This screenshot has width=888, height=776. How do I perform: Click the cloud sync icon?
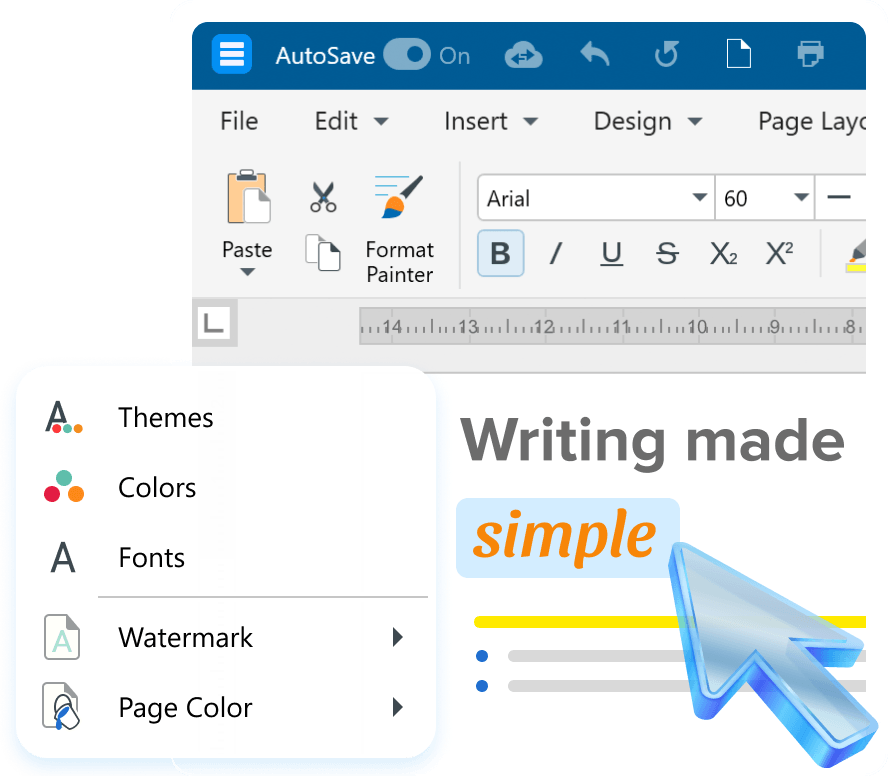coord(524,55)
